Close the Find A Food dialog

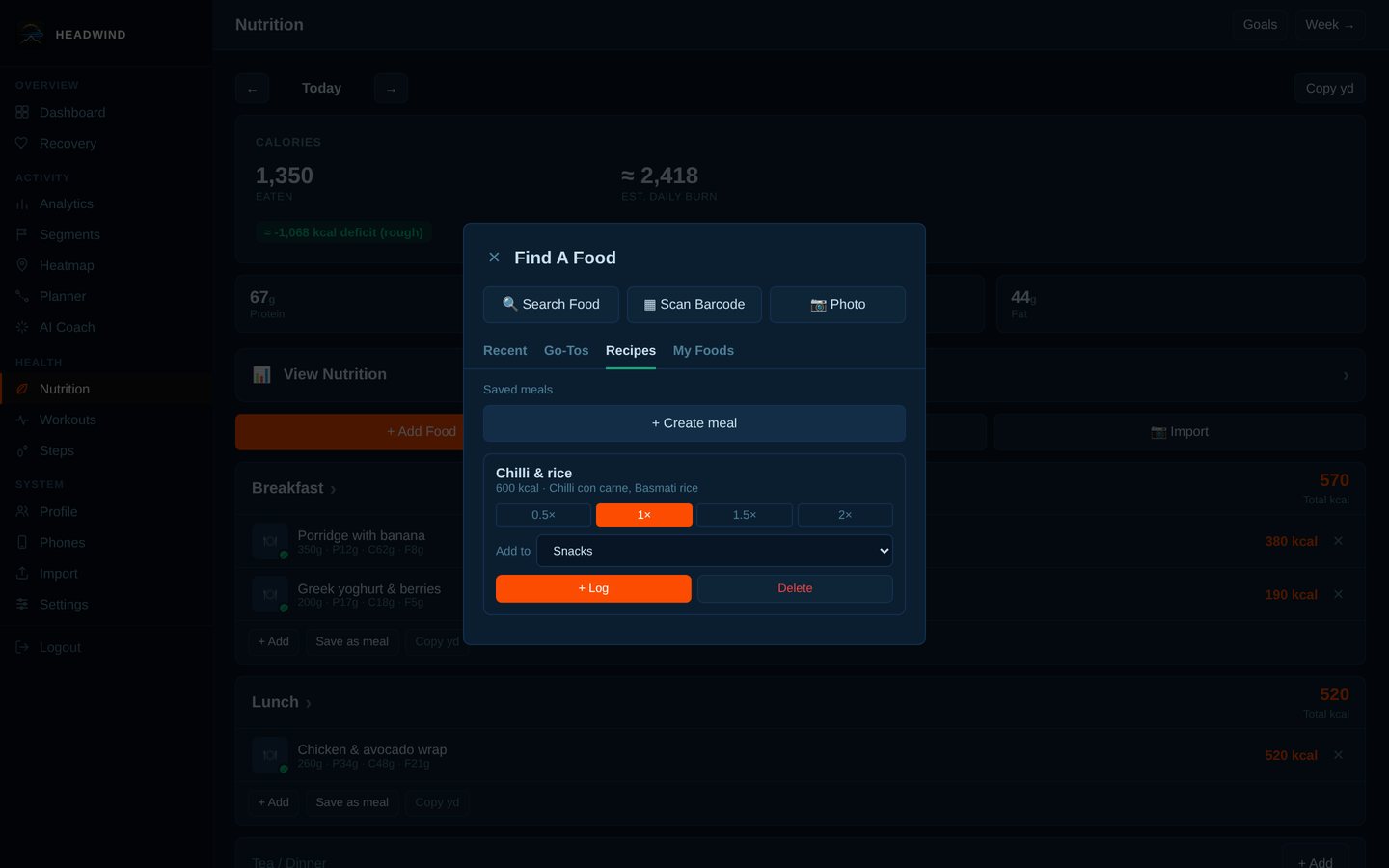click(x=494, y=258)
